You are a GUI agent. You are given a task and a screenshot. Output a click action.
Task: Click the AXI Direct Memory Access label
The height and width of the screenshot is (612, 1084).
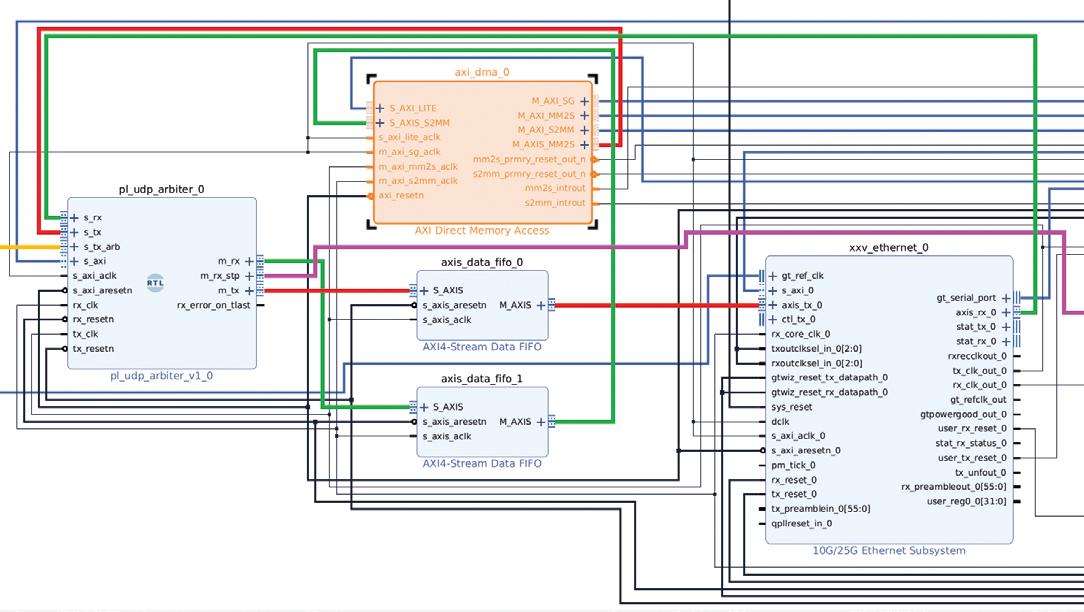(x=482, y=230)
